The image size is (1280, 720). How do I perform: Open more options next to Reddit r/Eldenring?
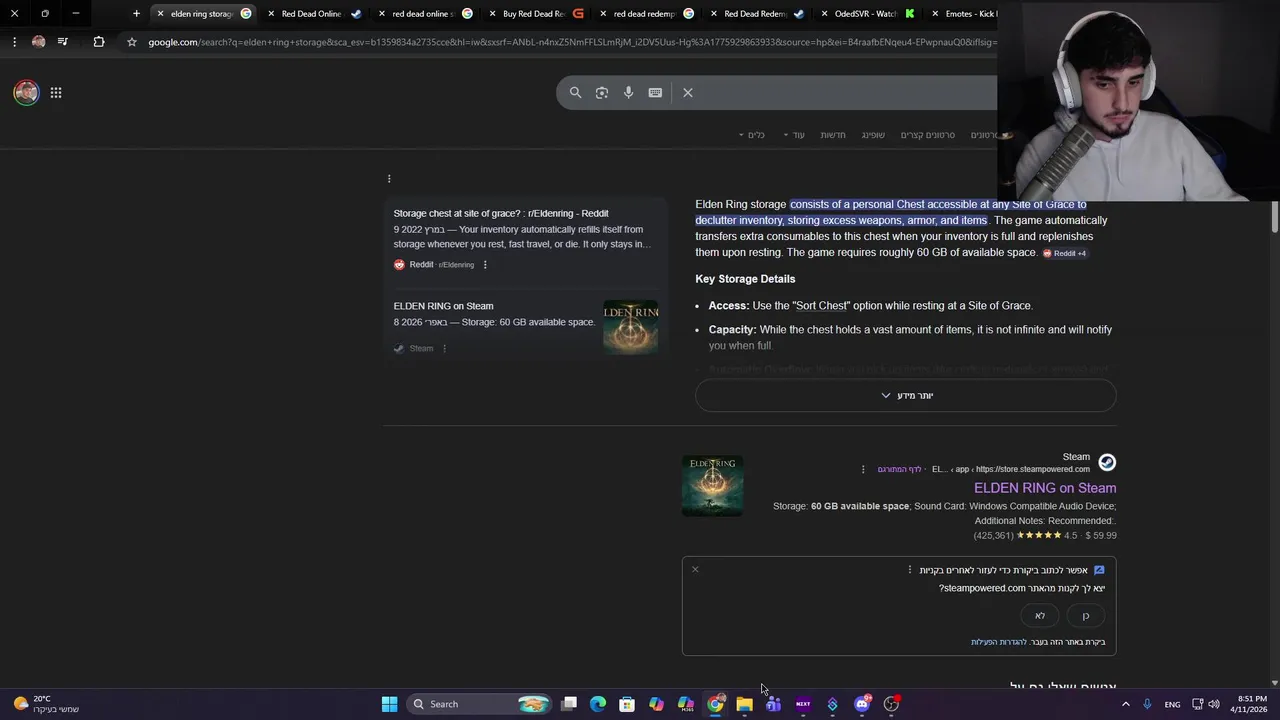click(x=485, y=265)
